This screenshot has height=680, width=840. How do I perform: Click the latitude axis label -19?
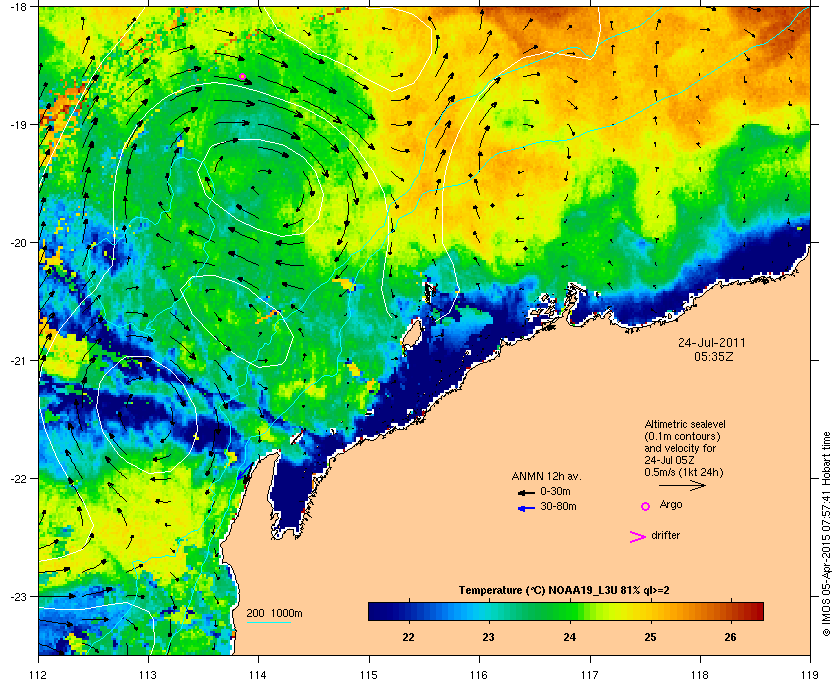point(18,125)
